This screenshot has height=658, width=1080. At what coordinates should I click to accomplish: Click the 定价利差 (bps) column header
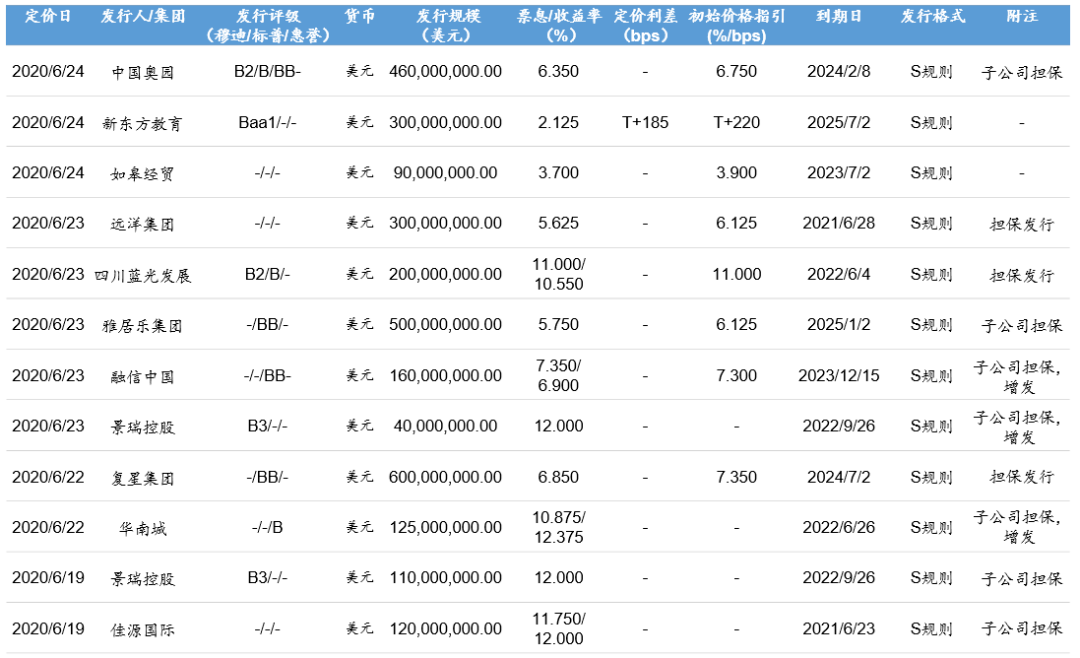(645, 25)
